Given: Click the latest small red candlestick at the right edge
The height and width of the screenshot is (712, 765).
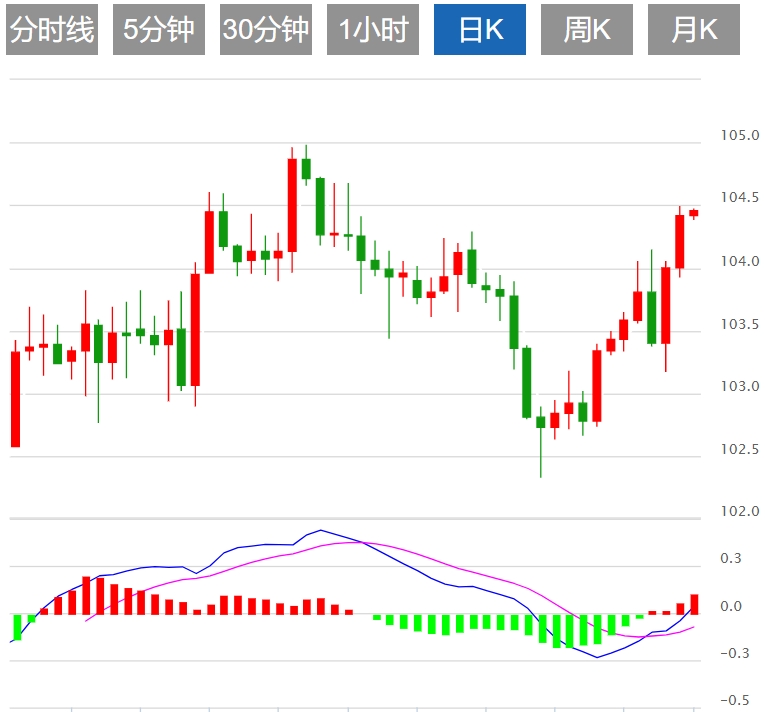Looking at the screenshot, I should [693, 213].
